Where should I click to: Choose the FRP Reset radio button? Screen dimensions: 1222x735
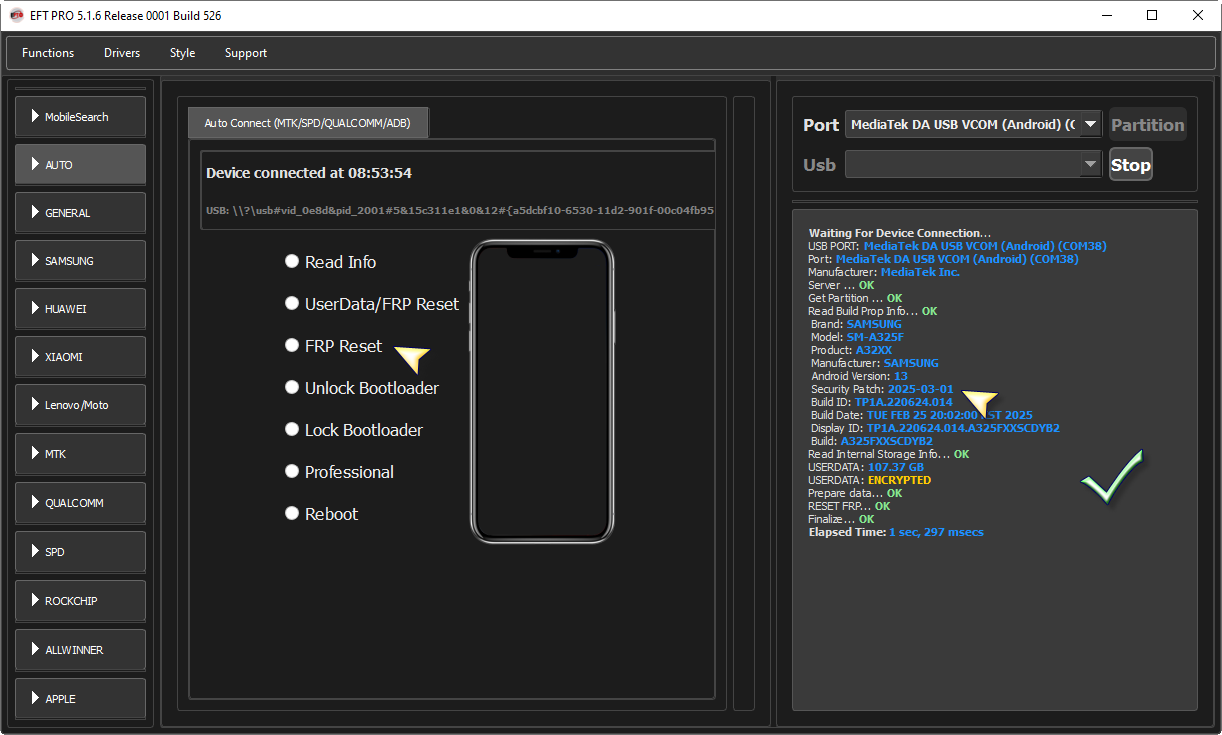coord(333,346)
